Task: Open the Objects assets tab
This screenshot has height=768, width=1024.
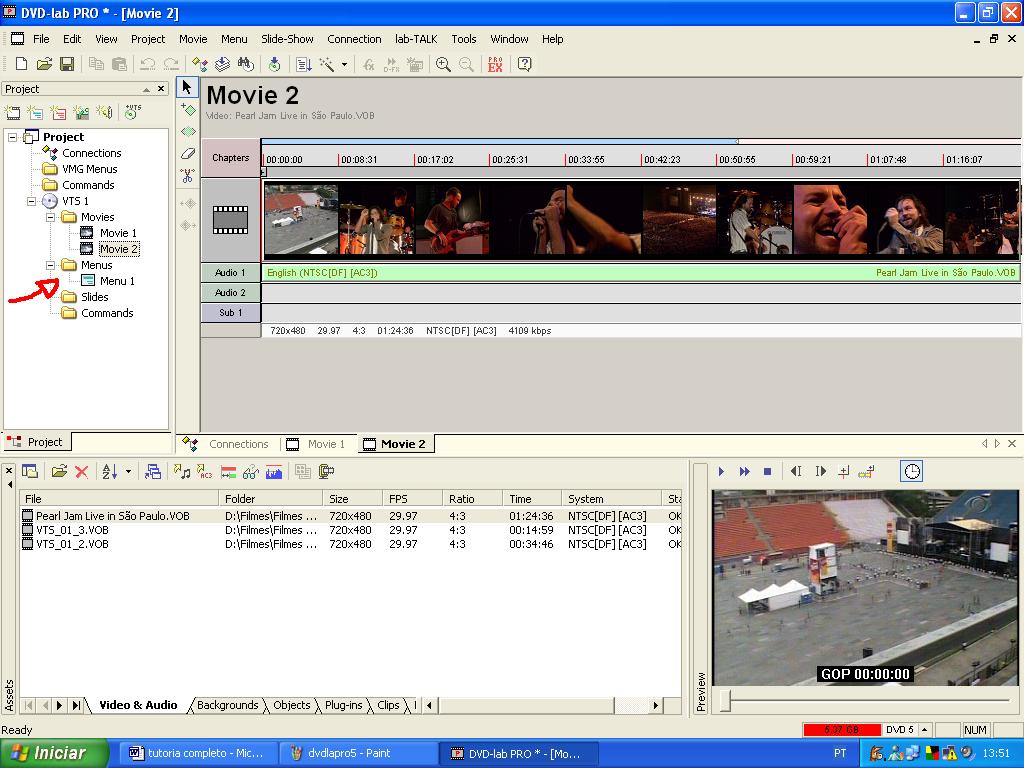Action: 291,705
